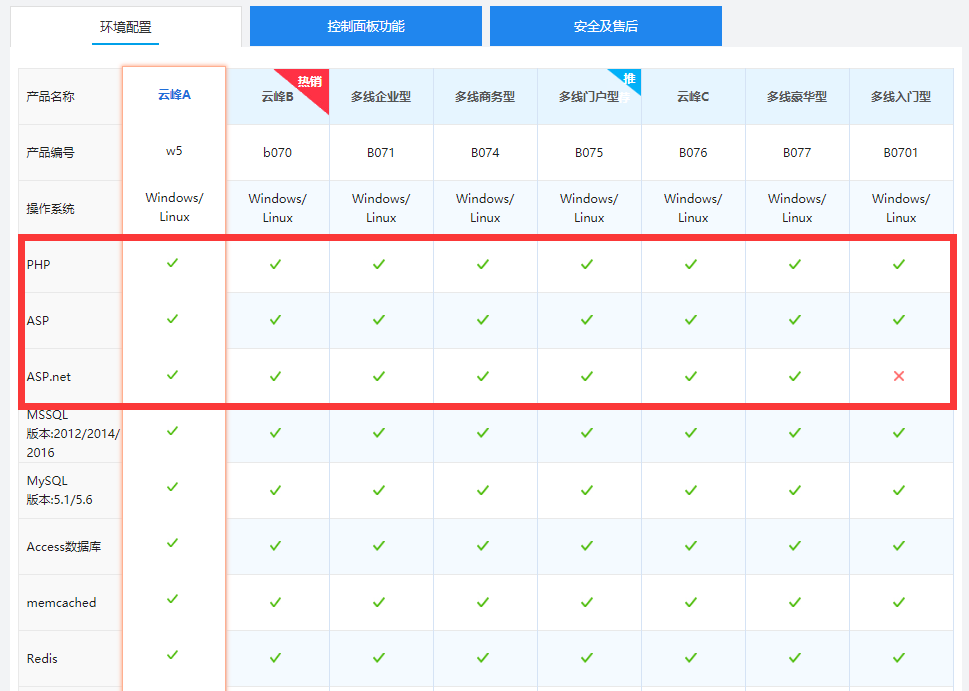Switch to the 环境配置 tab

point(126,27)
